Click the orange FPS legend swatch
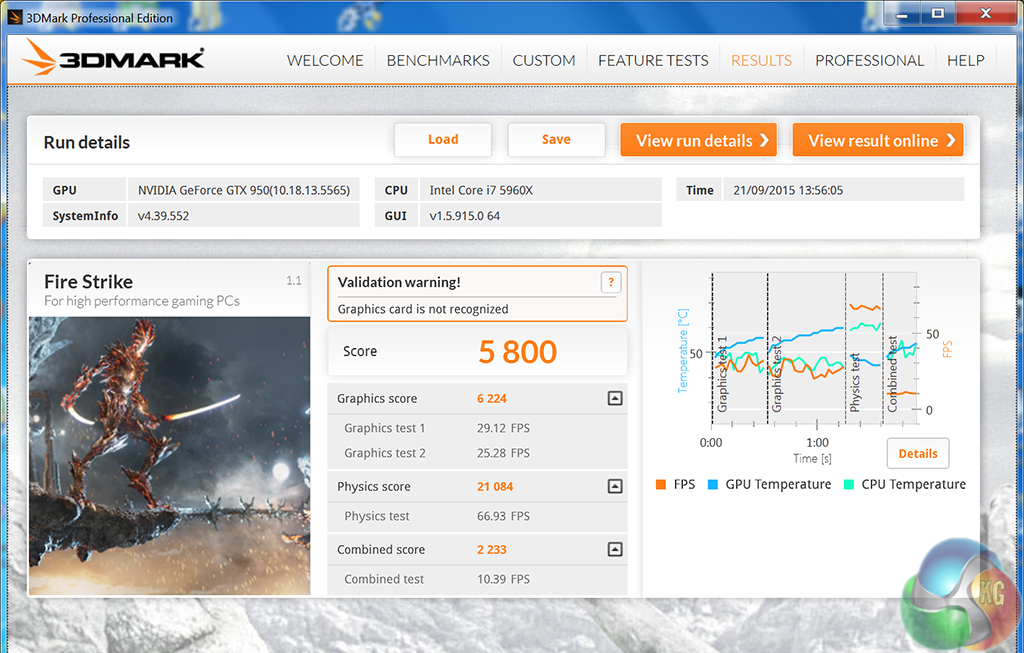Viewport: 1024px width, 653px height. click(661, 485)
